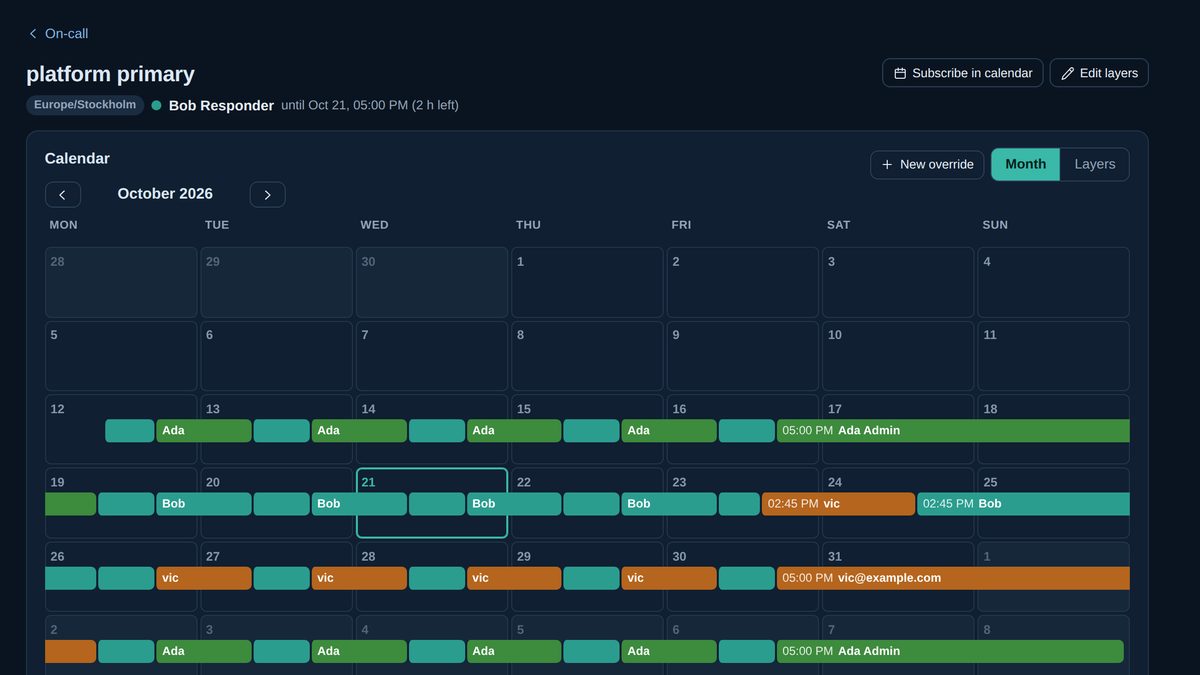The image size is (1200, 675).
Task: Open the 05:00 PM Ada Admin shift on October 17
Action: [x=953, y=431]
